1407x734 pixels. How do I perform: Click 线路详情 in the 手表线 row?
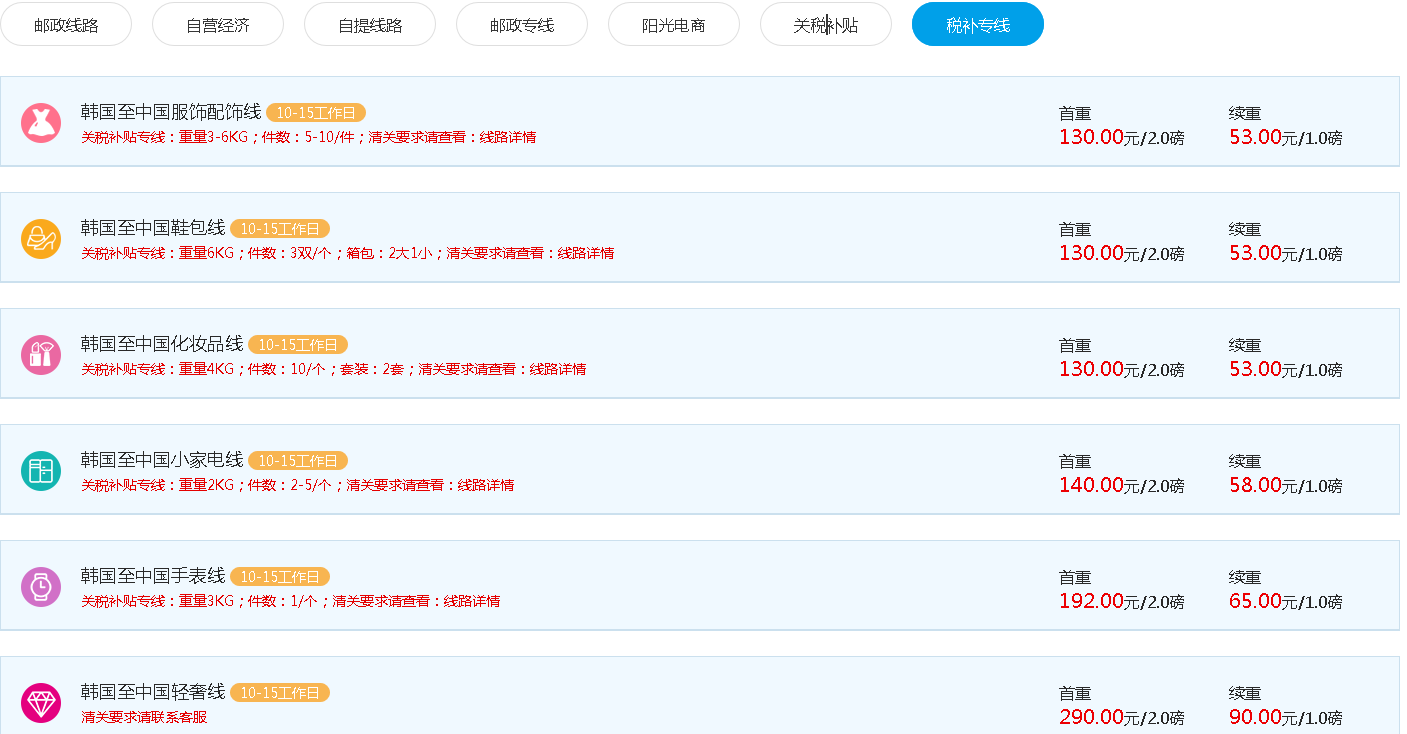[472, 601]
